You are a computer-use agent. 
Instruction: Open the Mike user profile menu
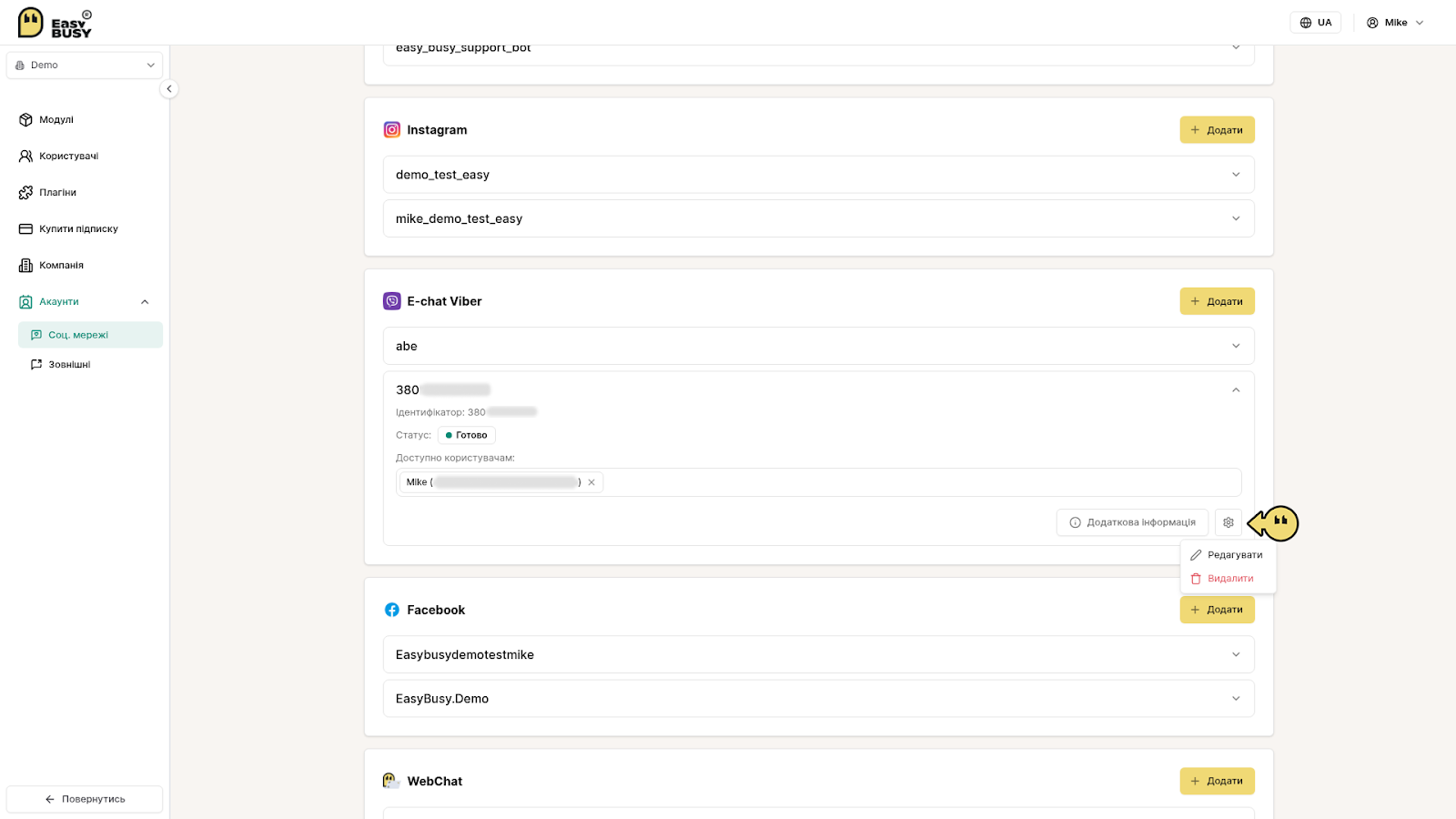click(1395, 23)
